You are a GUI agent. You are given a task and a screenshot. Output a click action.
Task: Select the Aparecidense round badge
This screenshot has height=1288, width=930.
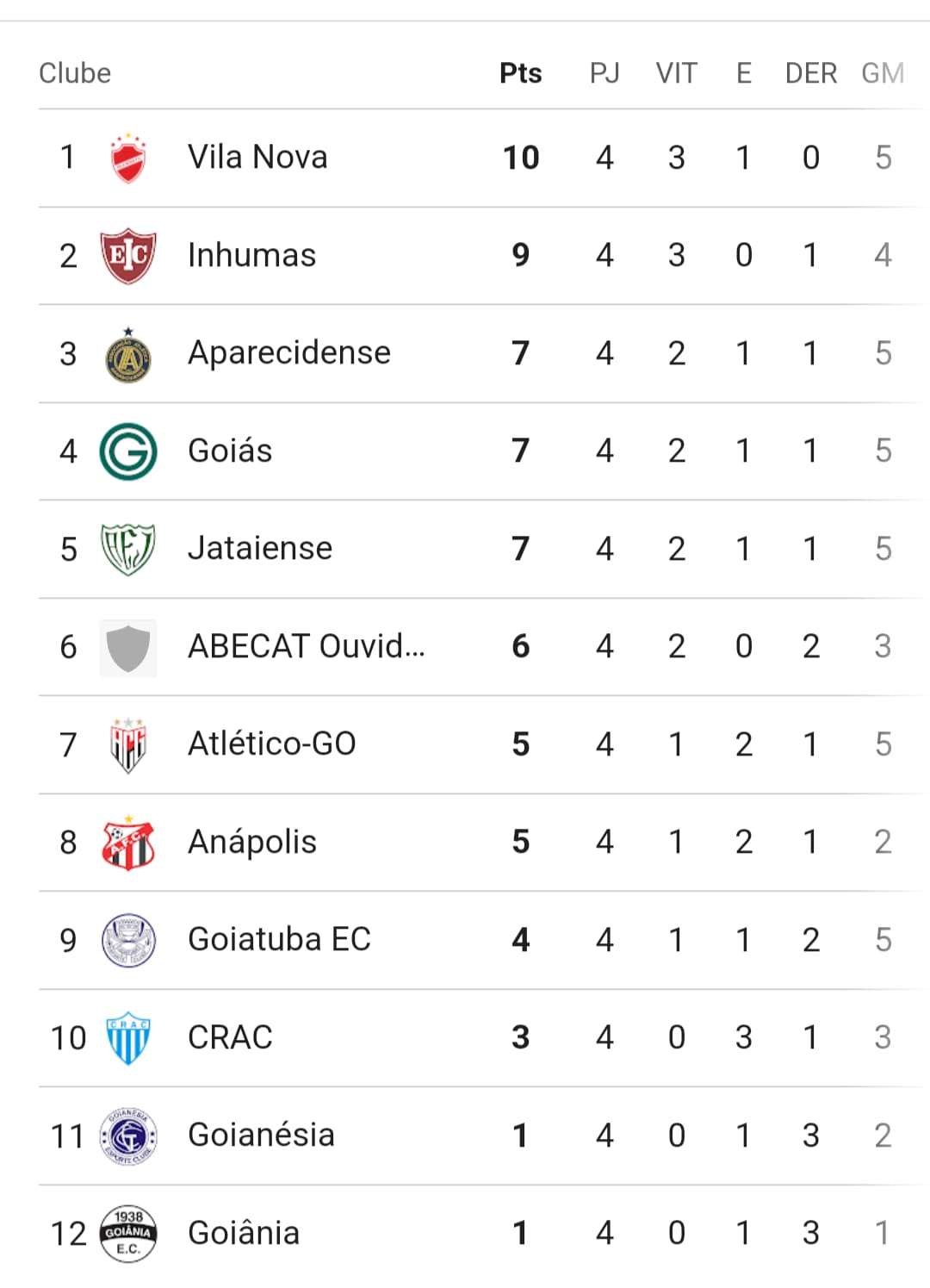(x=128, y=355)
